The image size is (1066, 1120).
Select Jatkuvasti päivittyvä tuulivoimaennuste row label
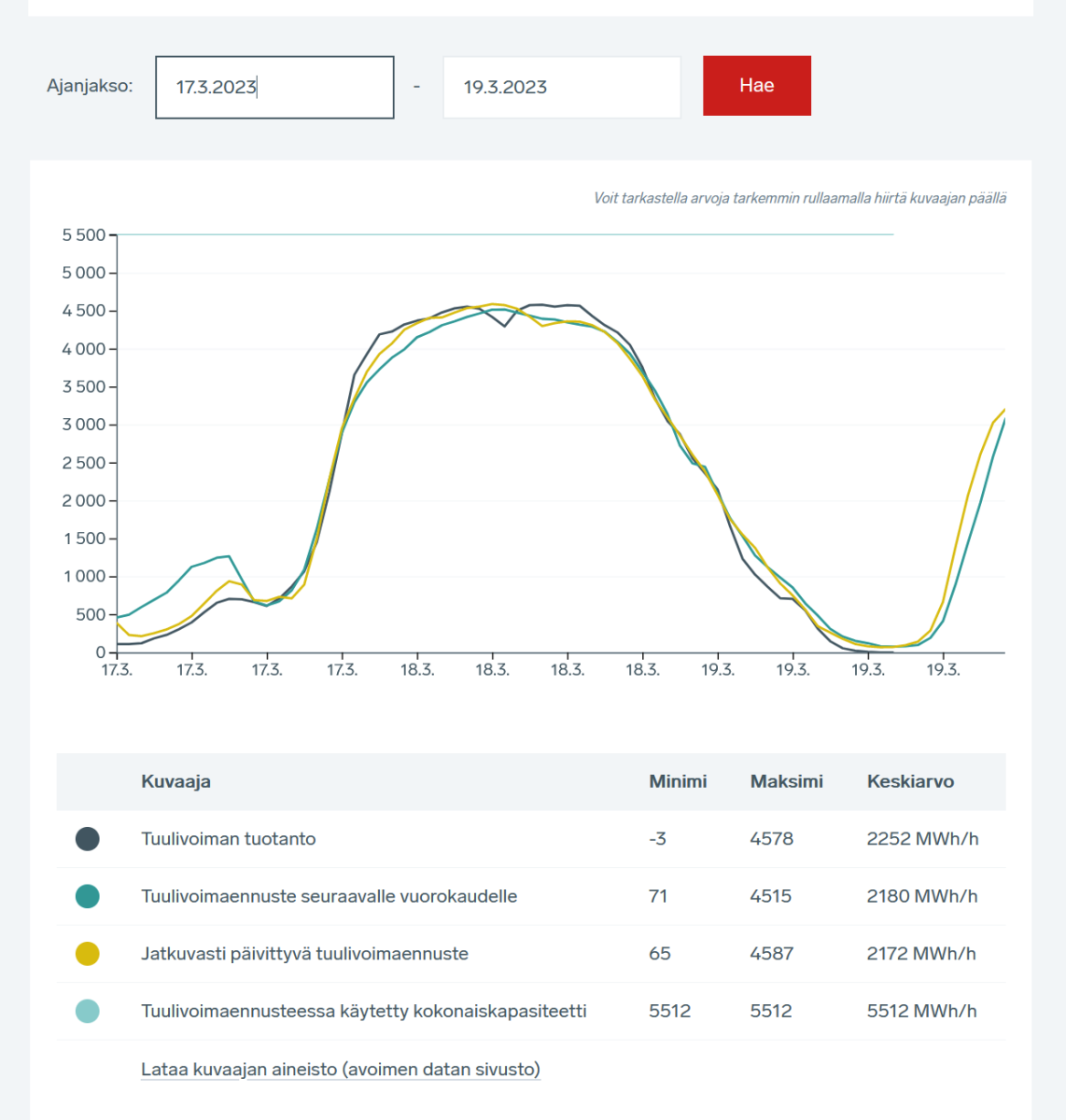(304, 954)
